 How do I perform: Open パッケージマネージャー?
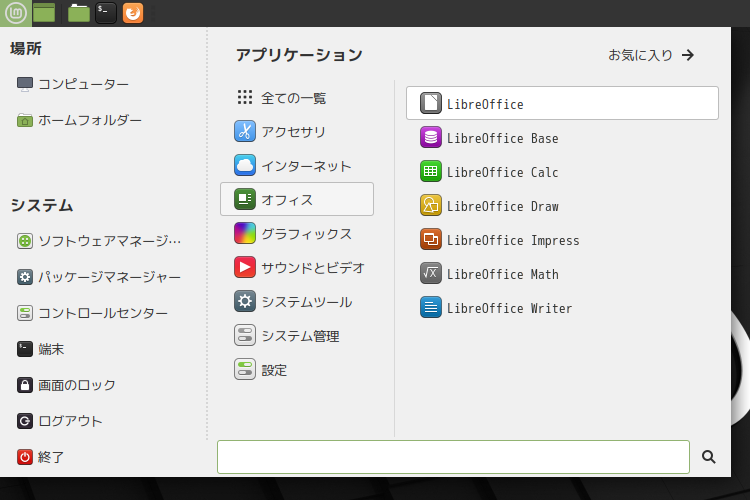99,277
